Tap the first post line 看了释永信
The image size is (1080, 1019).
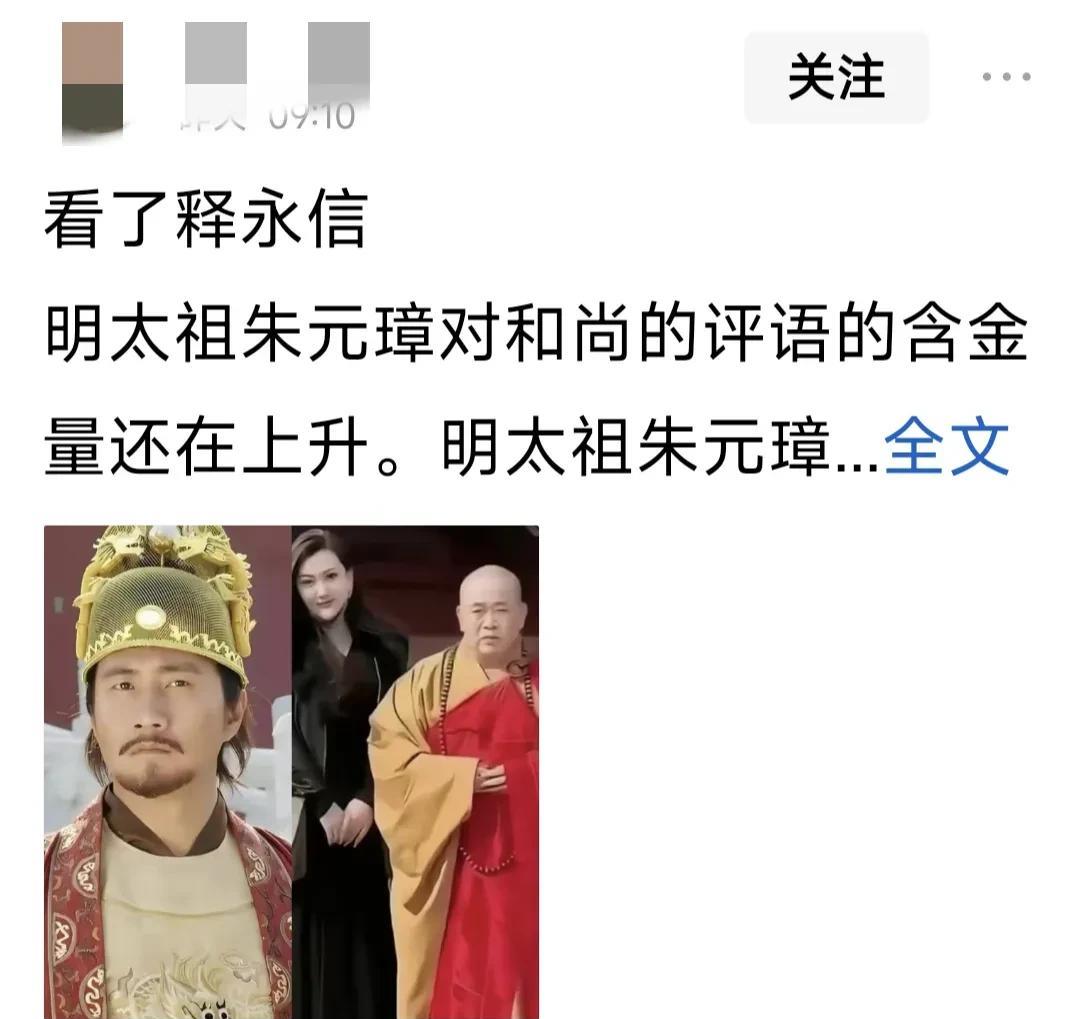coord(206,219)
